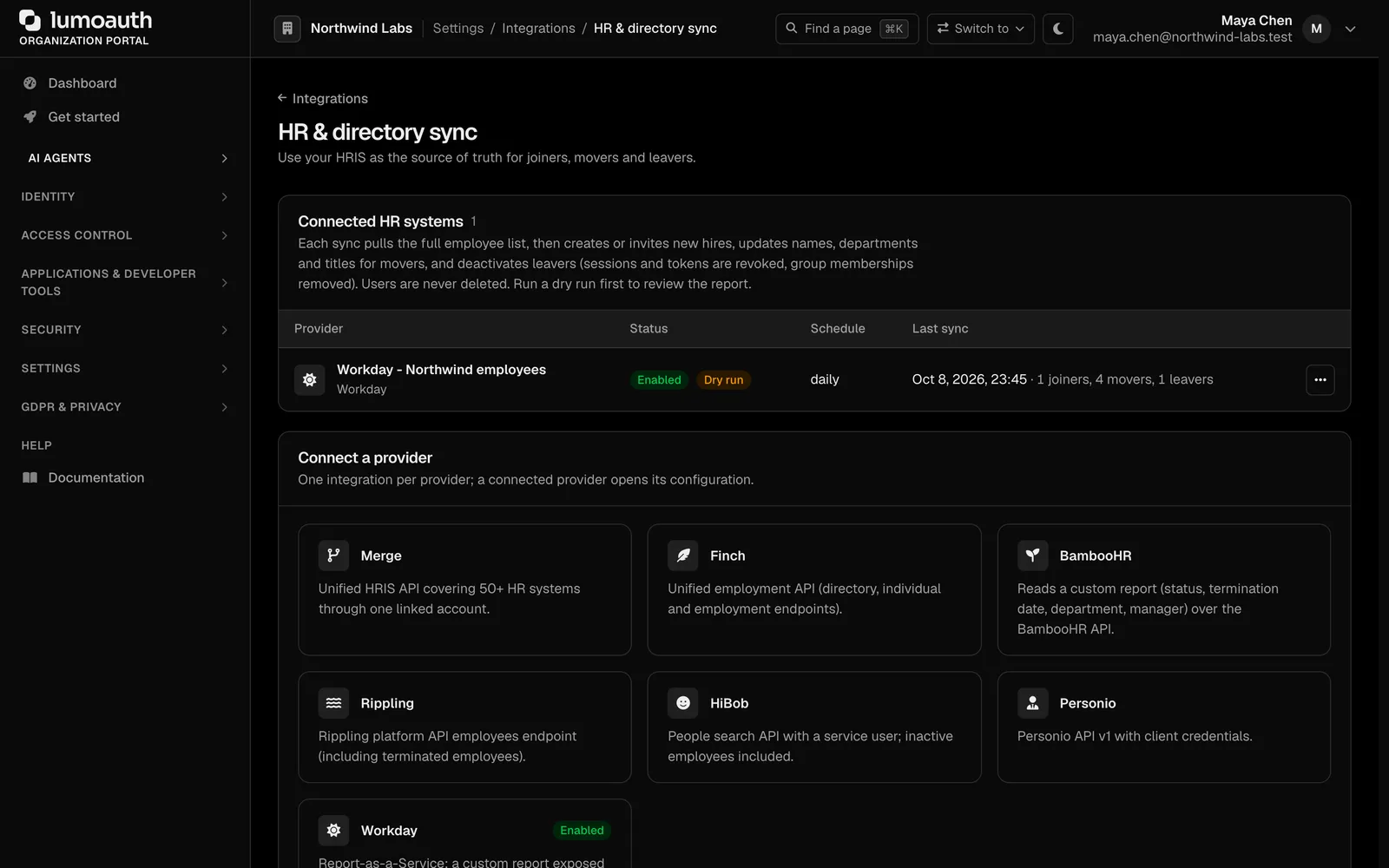Viewport: 1389px width, 868px height.
Task: Click the HiBob smiley icon
Action: tap(683, 703)
